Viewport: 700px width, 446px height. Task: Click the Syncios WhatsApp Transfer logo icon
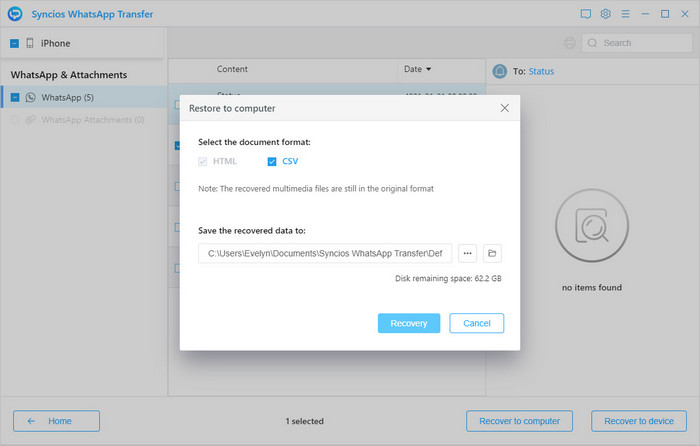(15, 14)
